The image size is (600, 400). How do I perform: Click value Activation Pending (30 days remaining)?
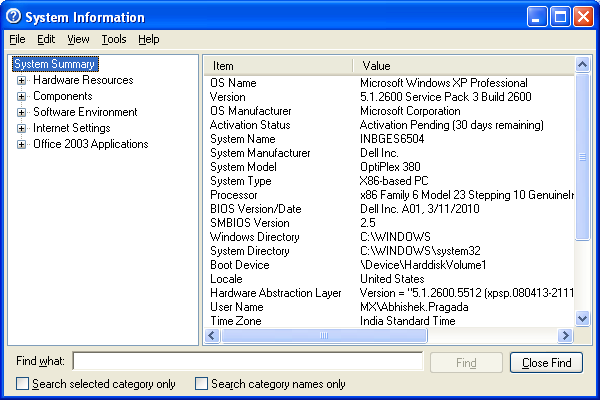[452, 125]
